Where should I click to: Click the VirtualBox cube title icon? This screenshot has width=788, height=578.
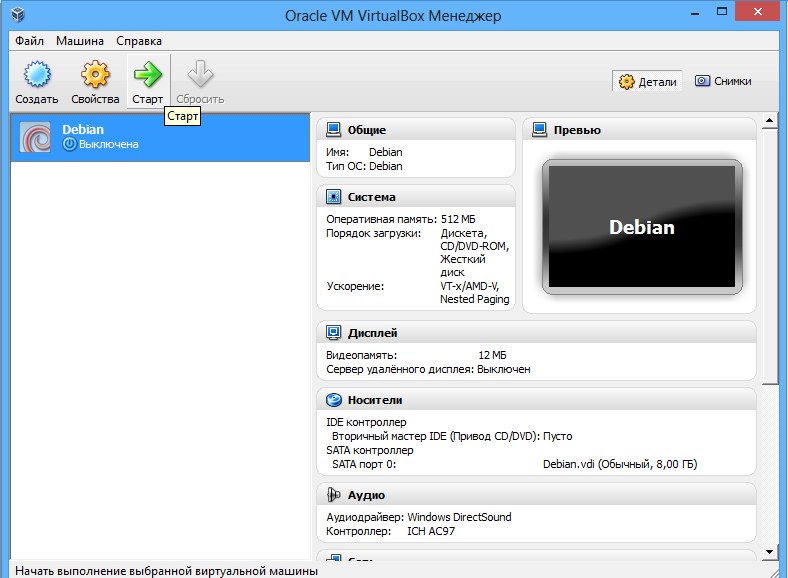(18, 15)
